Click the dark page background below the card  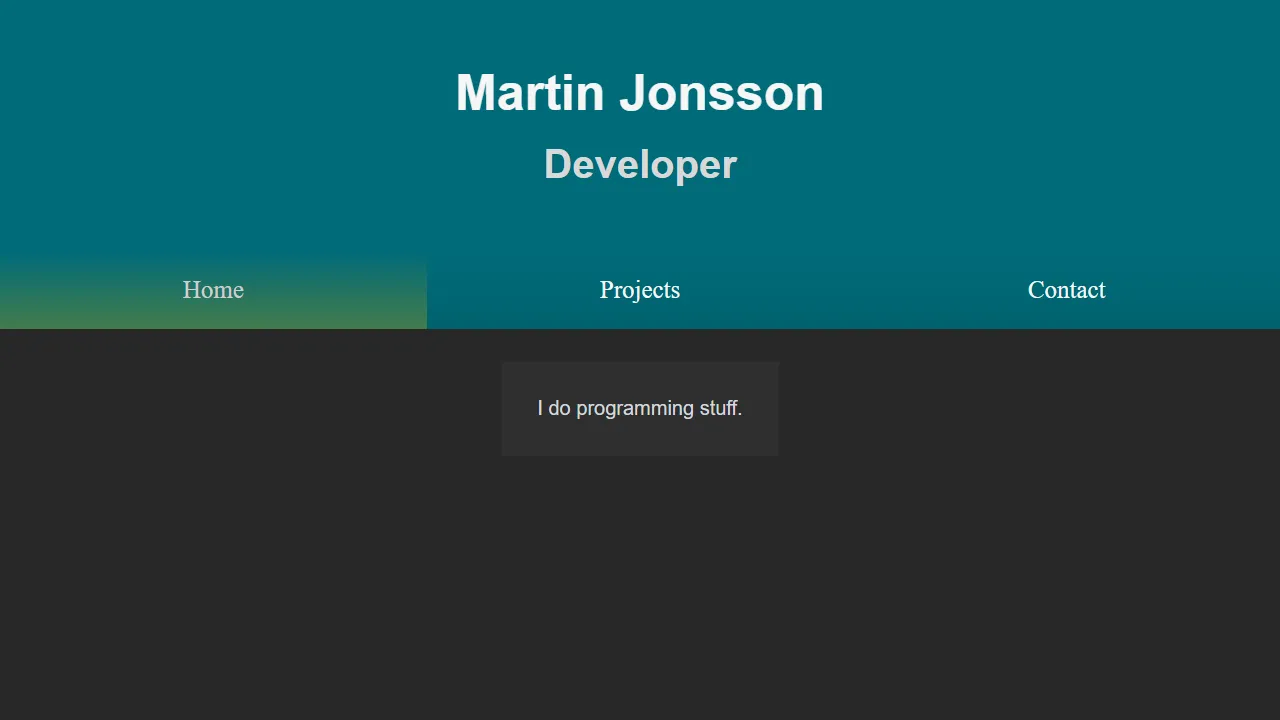640,580
